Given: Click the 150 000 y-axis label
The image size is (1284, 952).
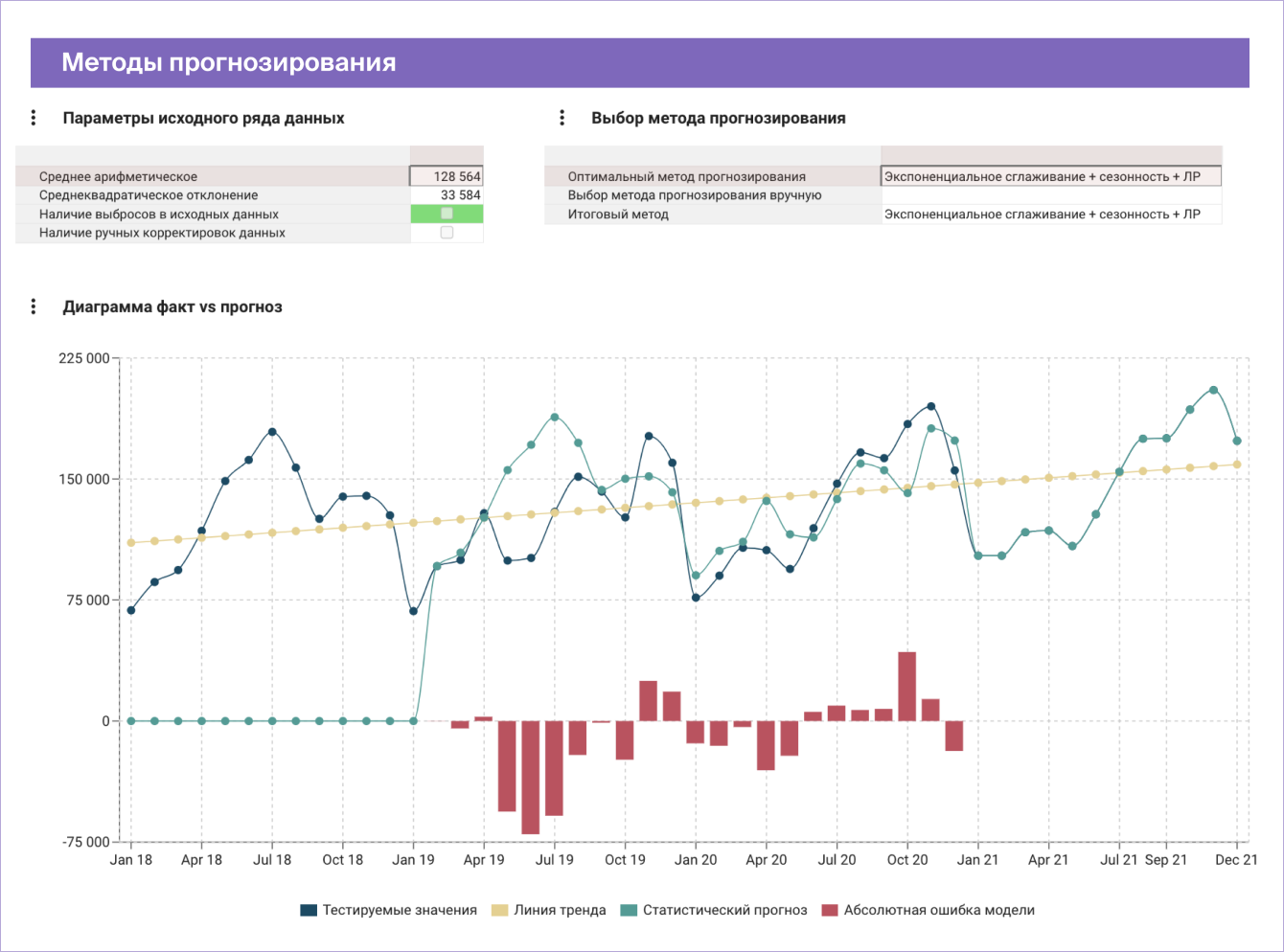Looking at the screenshot, I should click(84, 479).
